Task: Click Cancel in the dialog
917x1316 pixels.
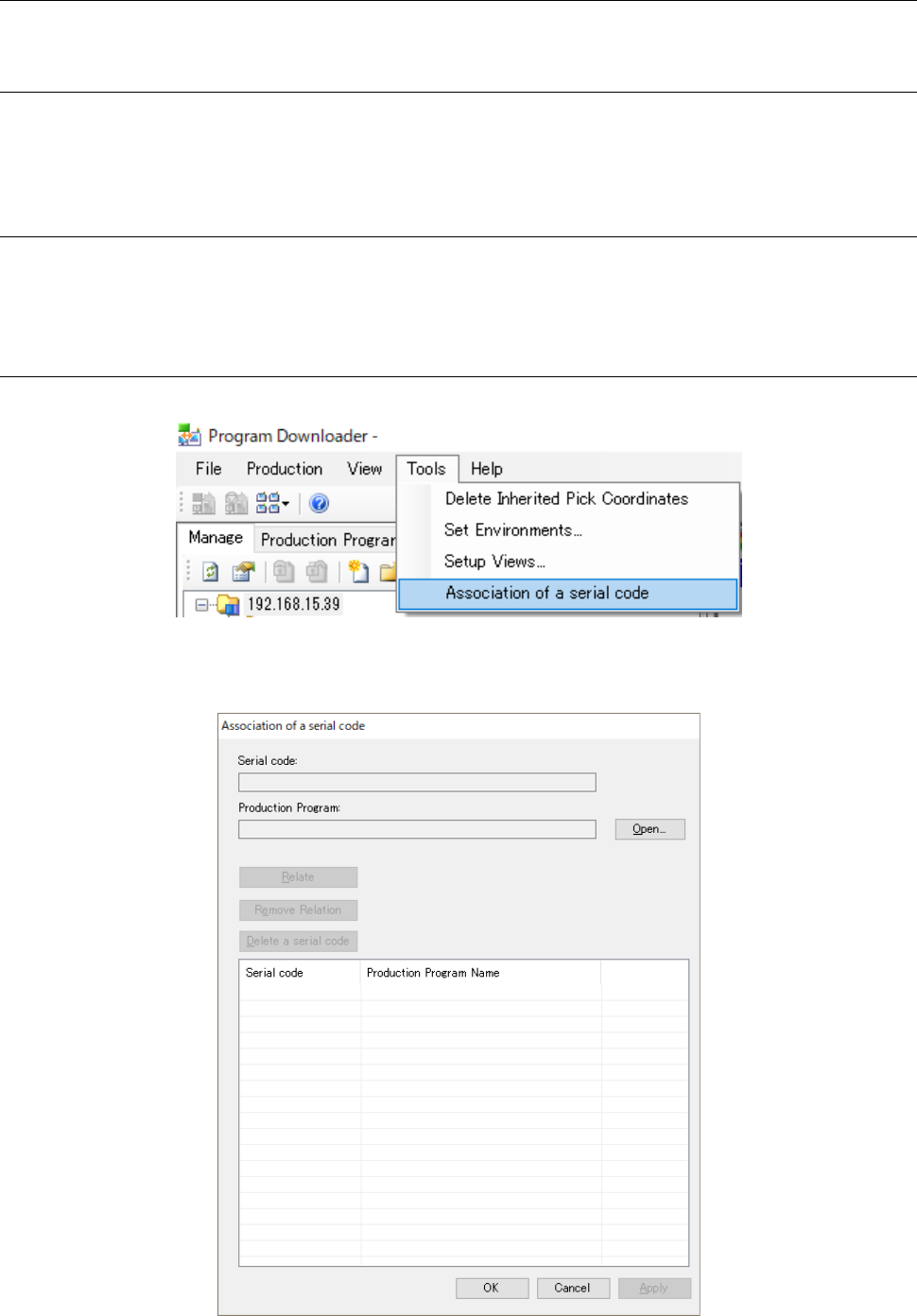Action: click(x=572, y=1288)
